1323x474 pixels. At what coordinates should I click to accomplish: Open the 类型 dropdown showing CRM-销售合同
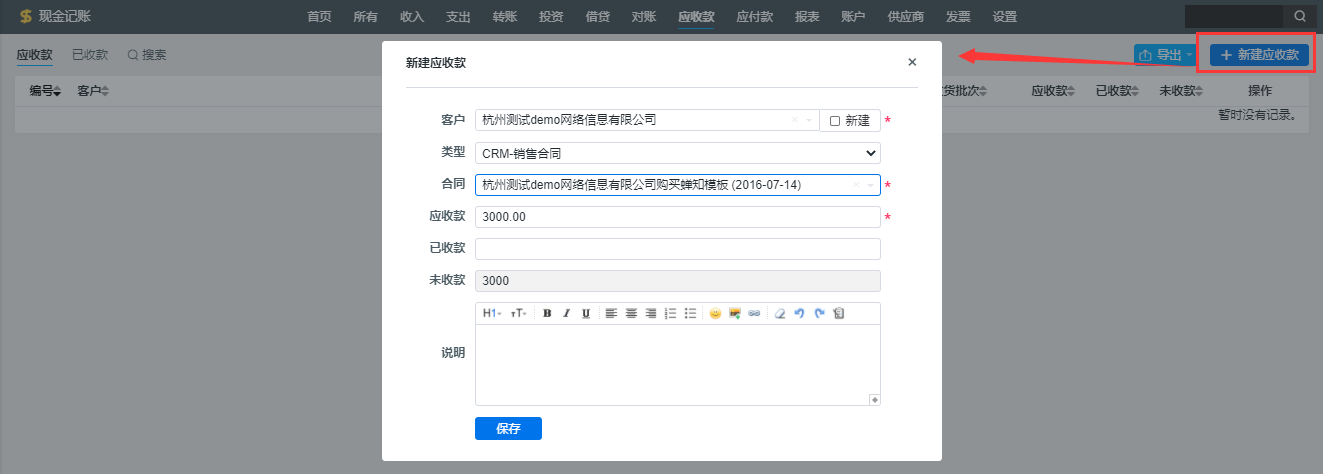pyautogui.click(x=677, y=153)
